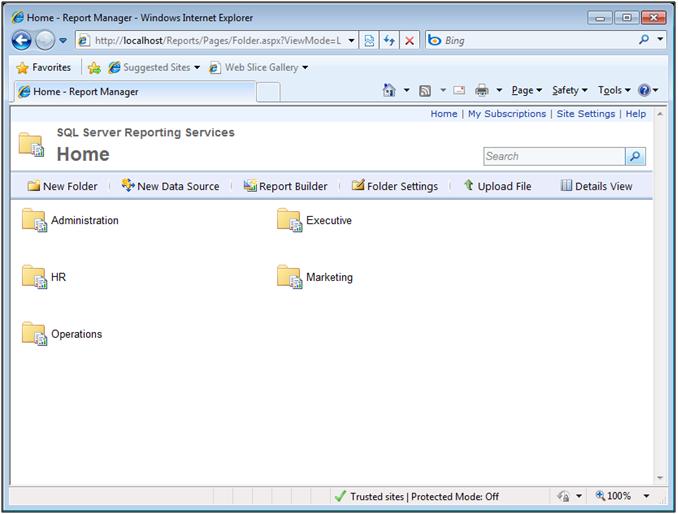Click the Operations folder icon
The image size is (678, 514).
(34, 334)
